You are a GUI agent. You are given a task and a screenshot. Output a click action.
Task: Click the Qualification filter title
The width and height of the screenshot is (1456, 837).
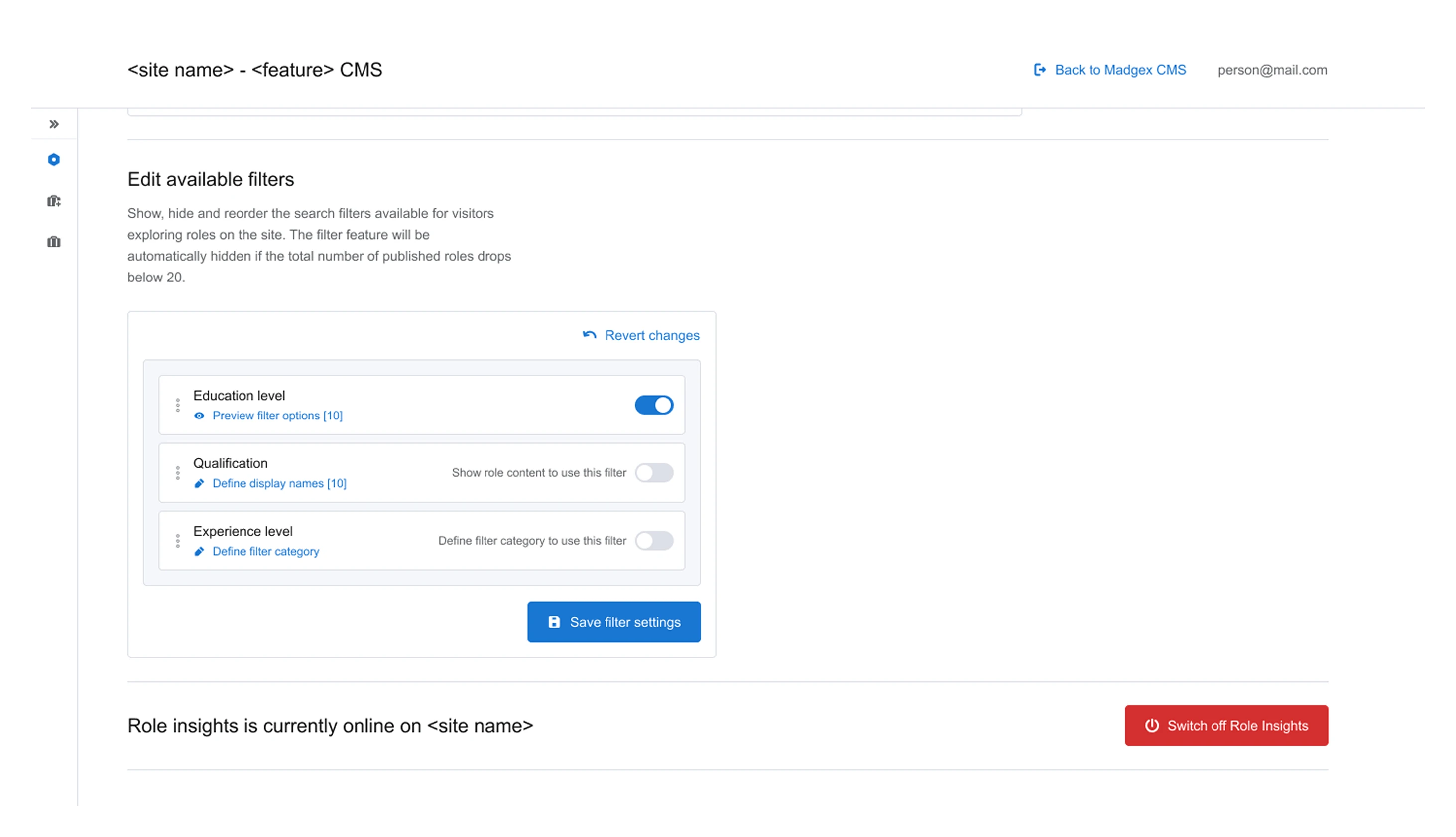[231, 463]
